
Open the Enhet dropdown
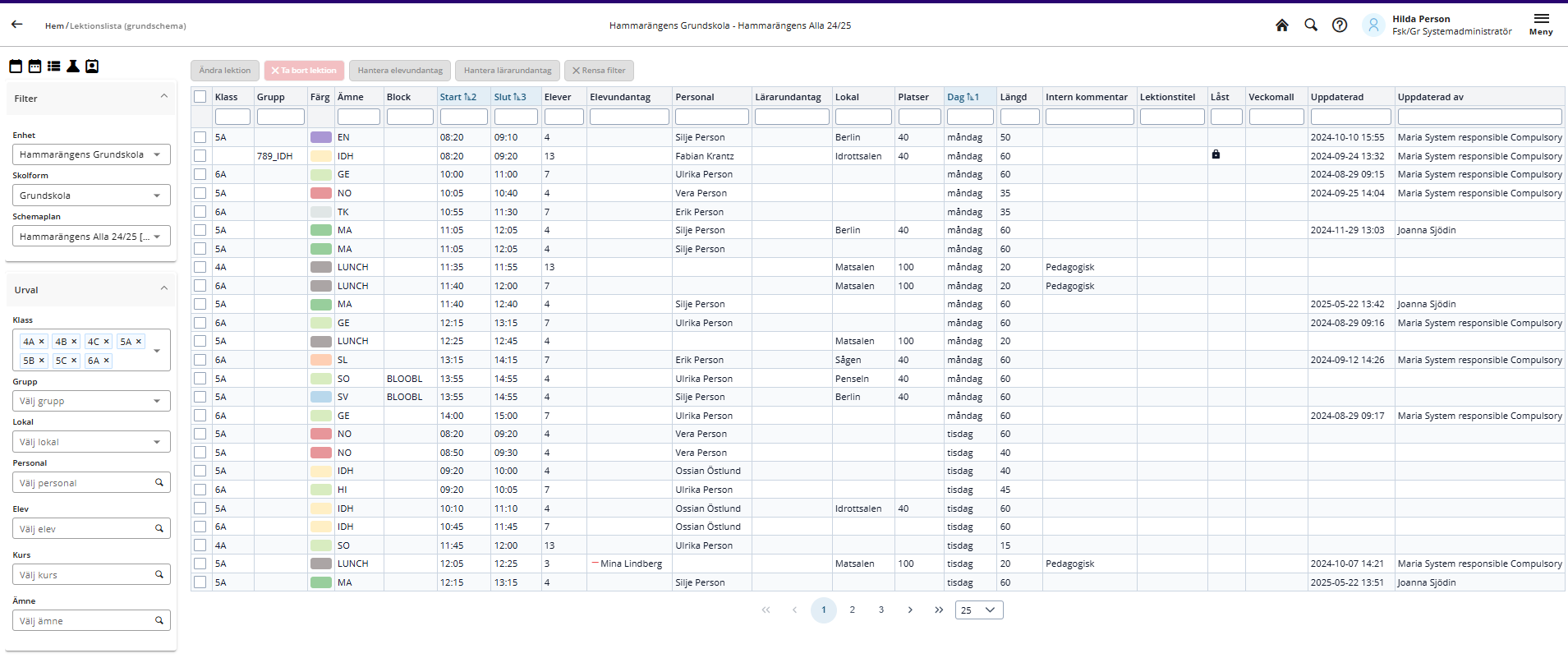[91, 154]
